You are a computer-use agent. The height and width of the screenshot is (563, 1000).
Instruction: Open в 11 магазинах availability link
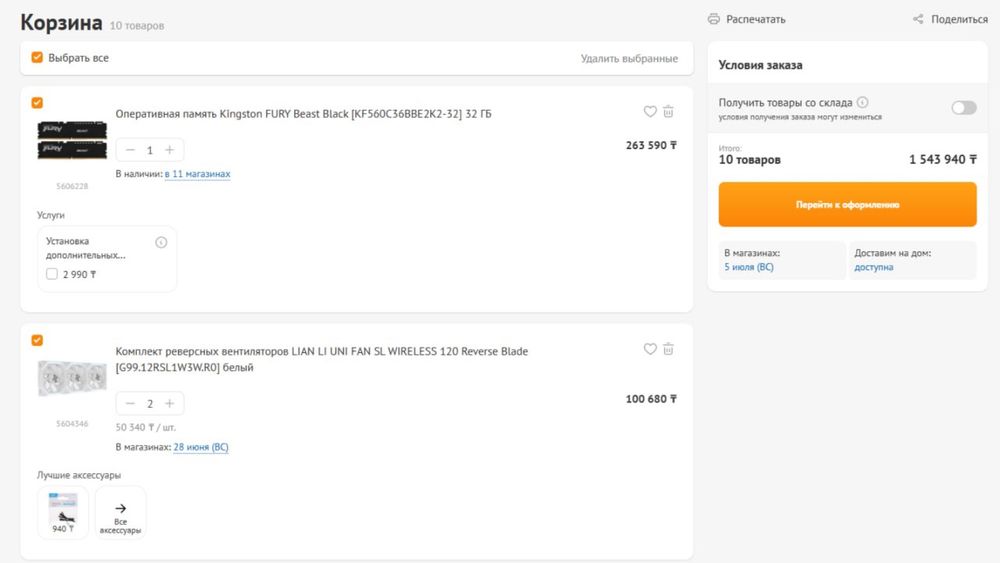tap(198, 173)
